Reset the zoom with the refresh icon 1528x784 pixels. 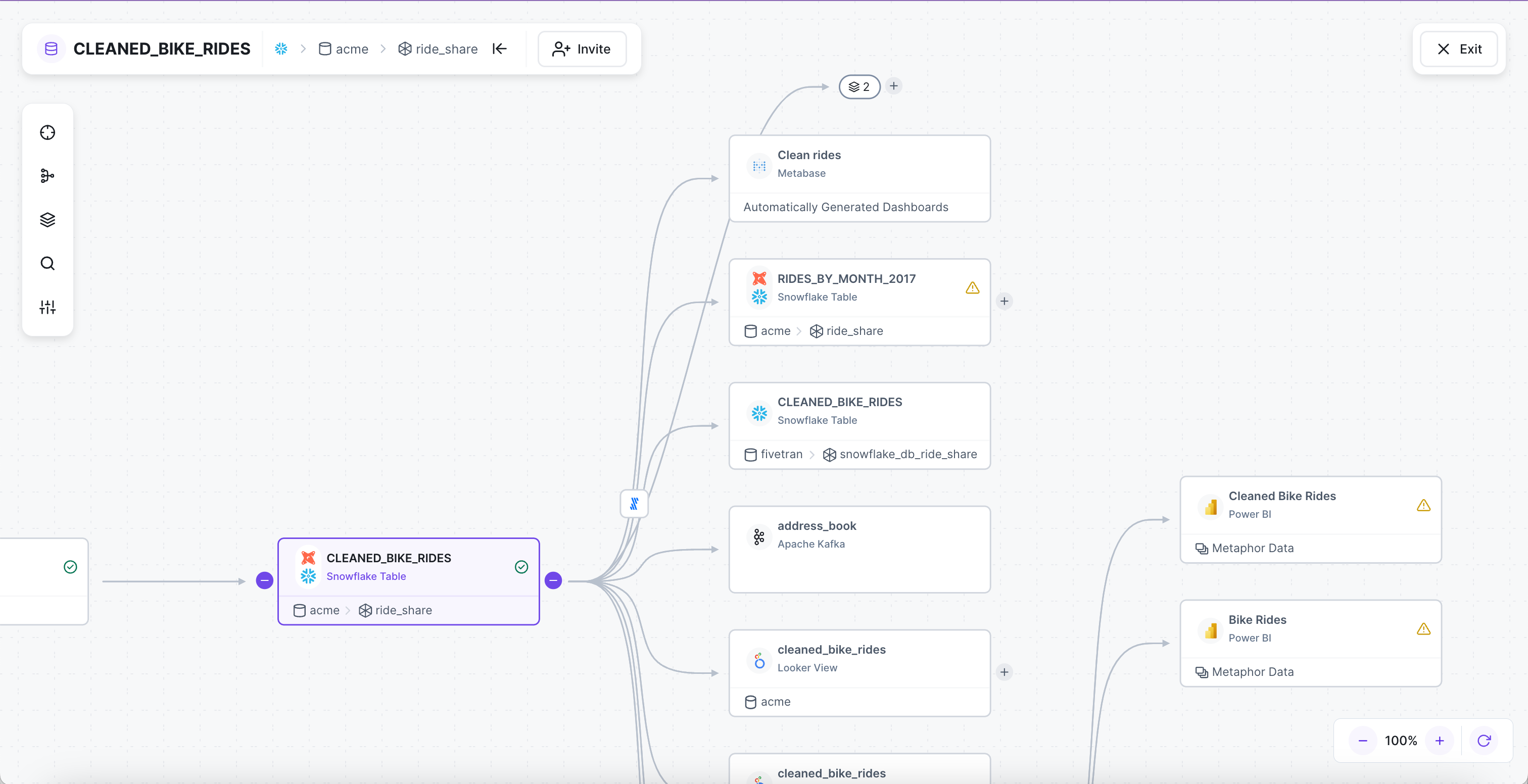pos(1484,741)
